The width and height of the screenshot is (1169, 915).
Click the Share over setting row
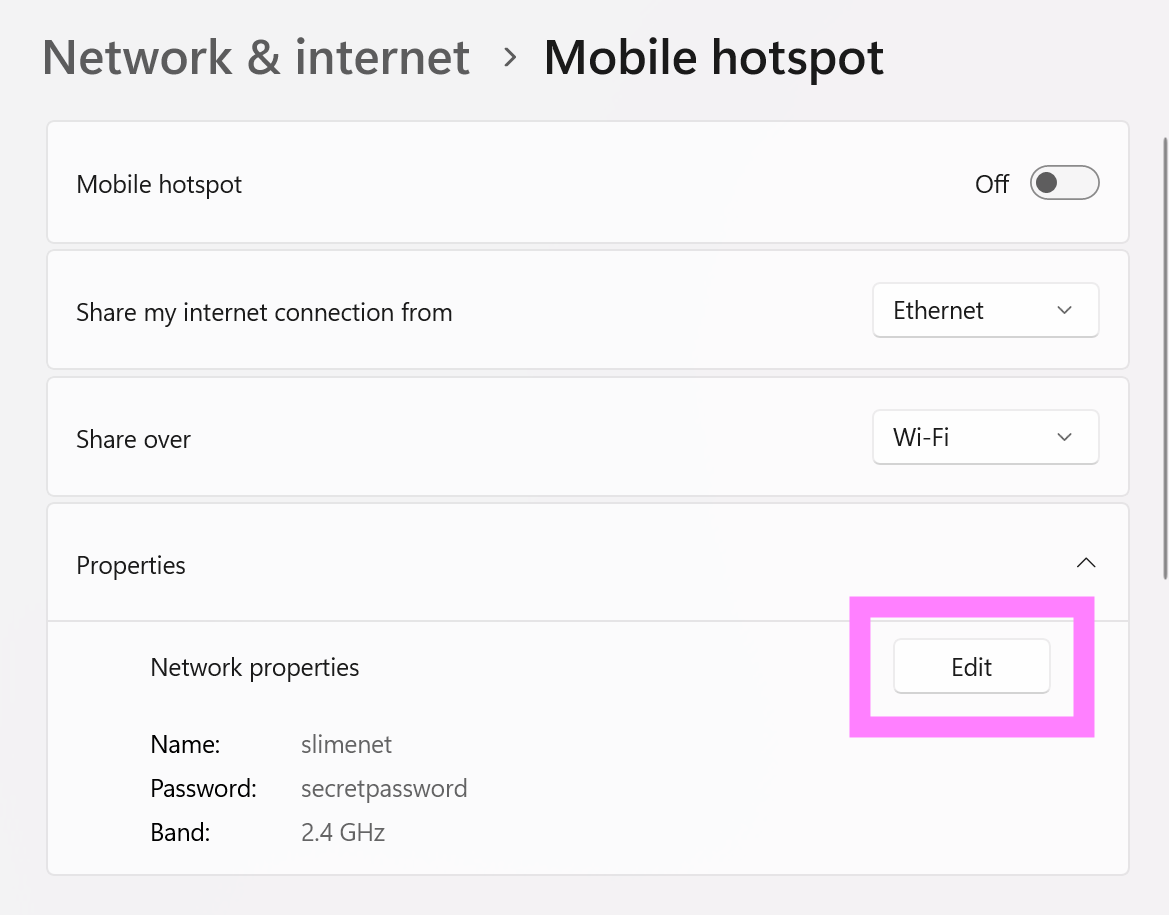[x=587, y=437]
